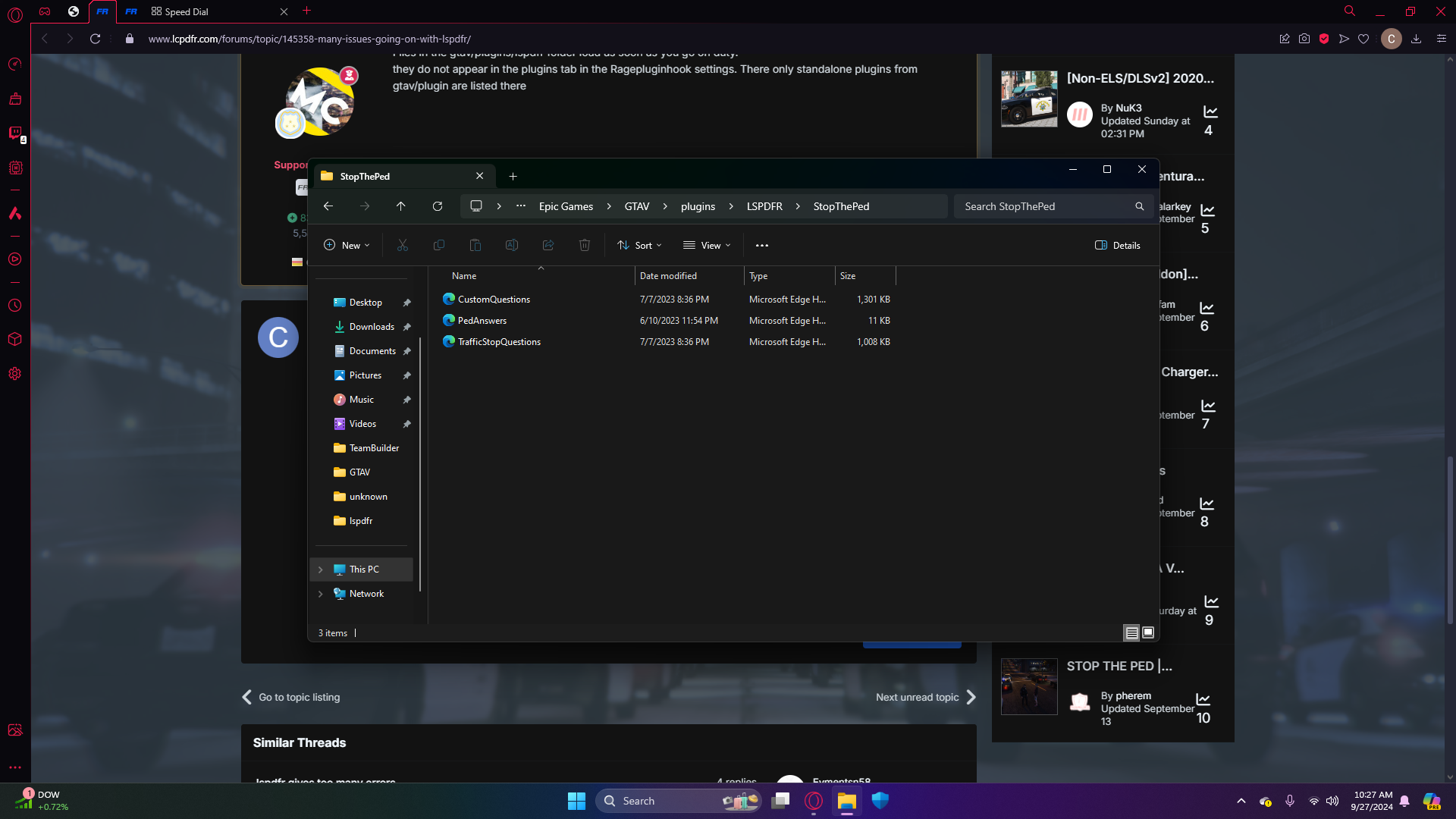Screen dimensions: 1456x819
Task: Click Go to topic listing link
Action: pyautogui.click(x=299, y=697)
